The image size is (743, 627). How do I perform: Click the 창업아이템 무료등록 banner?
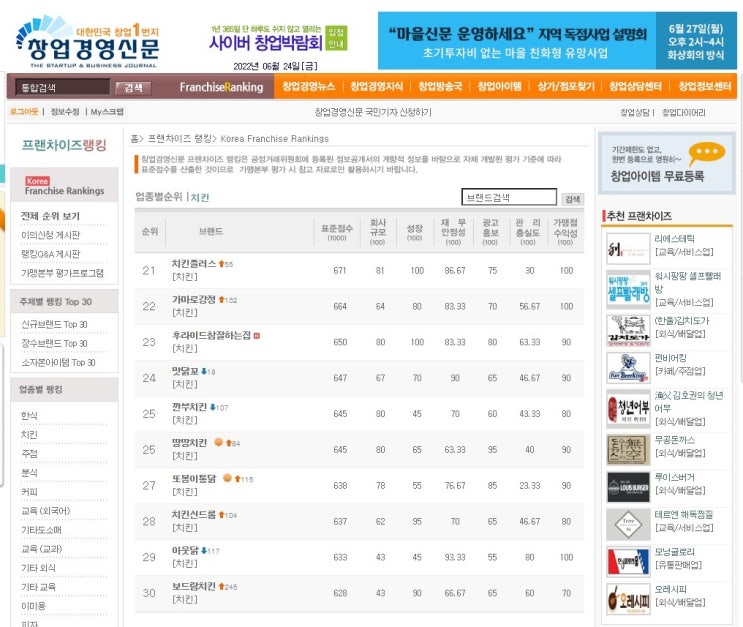[667, 163]
